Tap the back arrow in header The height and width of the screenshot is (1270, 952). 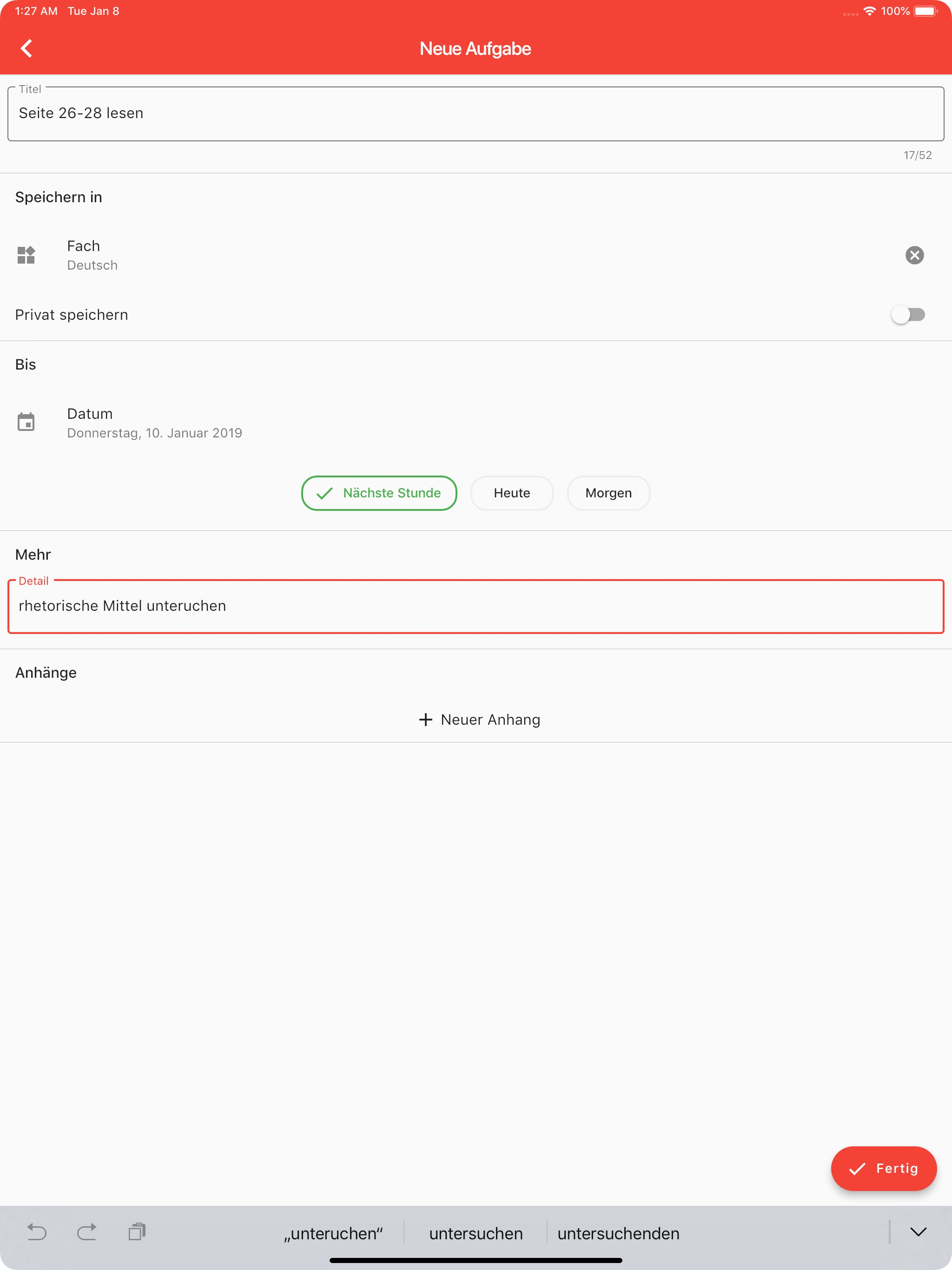(x=26, y=49)
